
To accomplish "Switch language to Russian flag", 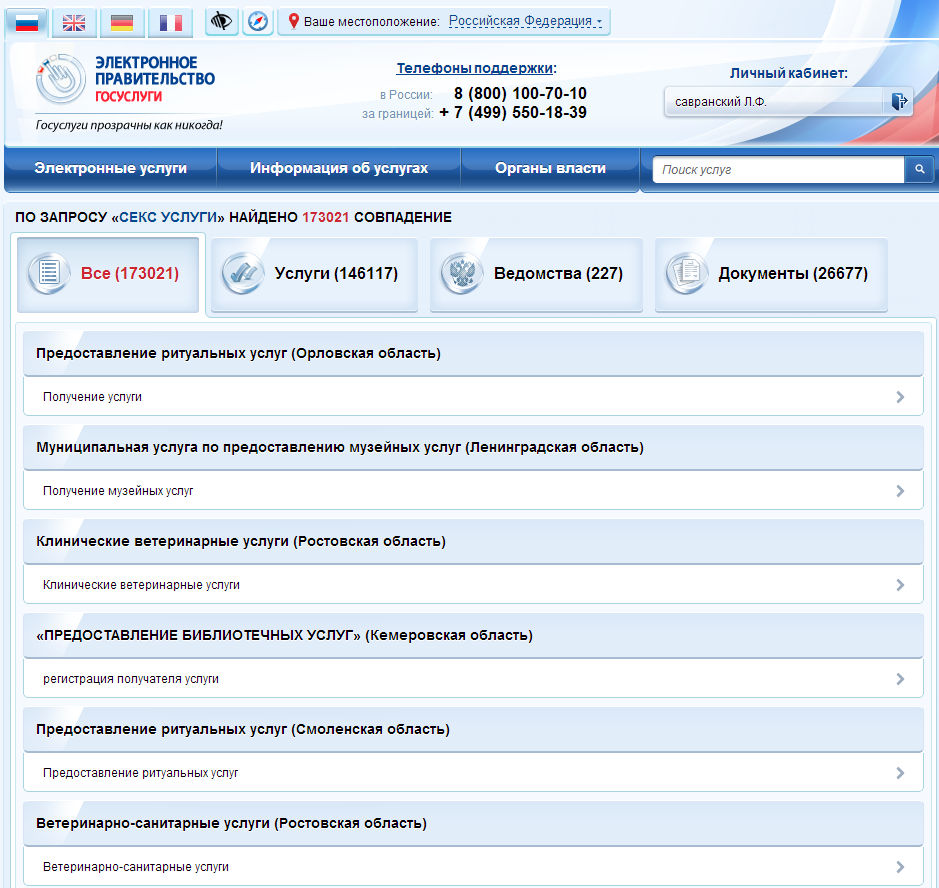I will click(26, 23).
